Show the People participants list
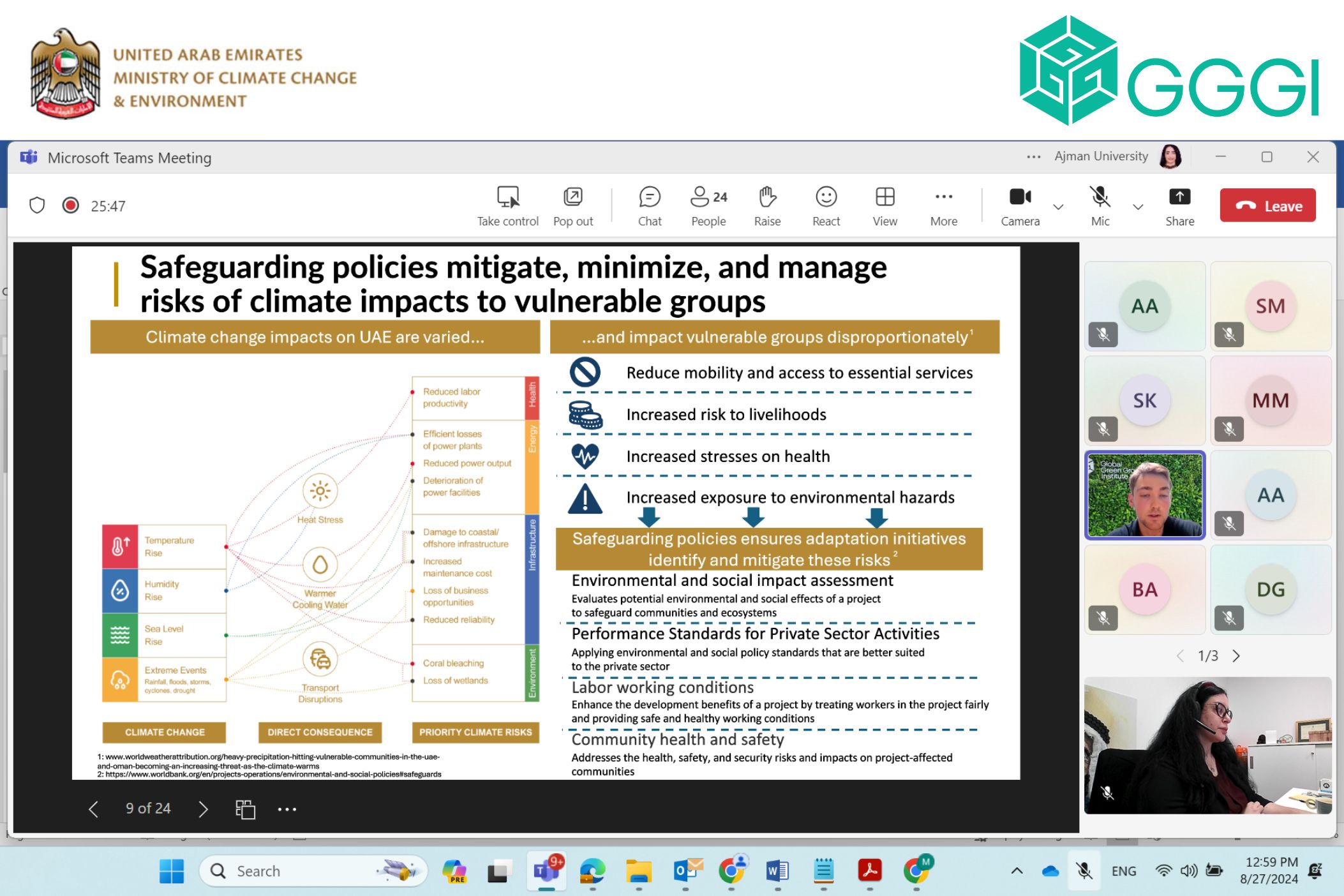 click(708, 197)
